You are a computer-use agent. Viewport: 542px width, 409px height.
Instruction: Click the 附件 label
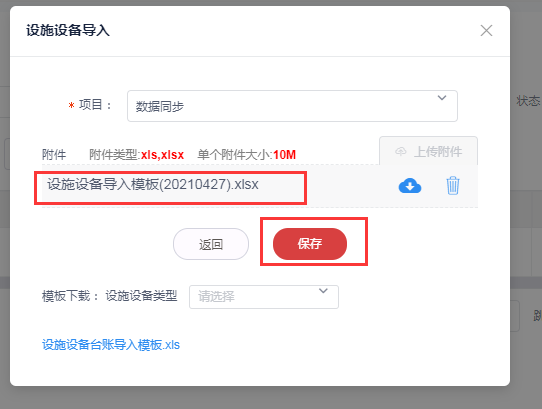pos(54,155)
